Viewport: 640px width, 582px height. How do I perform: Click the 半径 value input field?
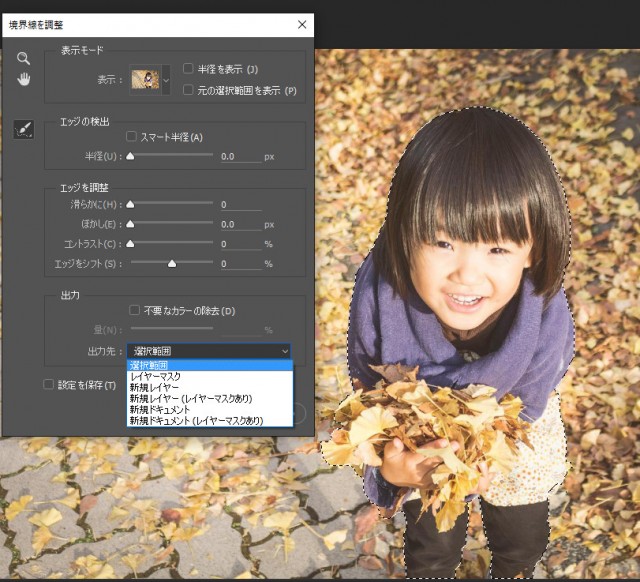point(239,157)
